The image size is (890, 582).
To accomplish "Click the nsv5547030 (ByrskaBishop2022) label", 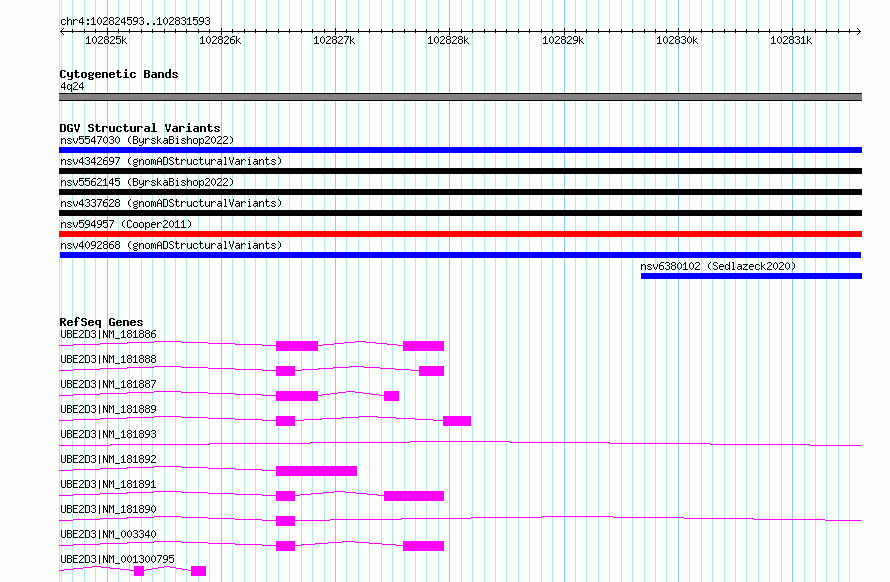I will (x=147, y=140).
